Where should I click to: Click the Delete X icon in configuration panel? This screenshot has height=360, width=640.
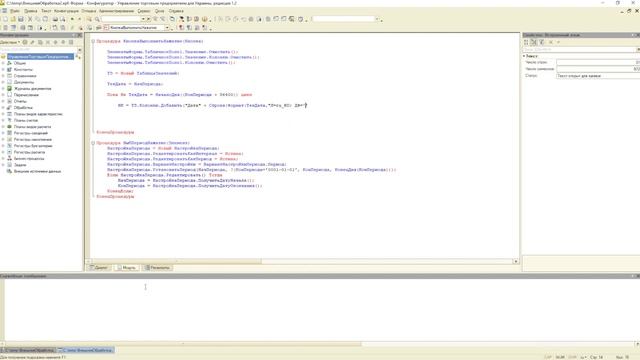point(48,42)
